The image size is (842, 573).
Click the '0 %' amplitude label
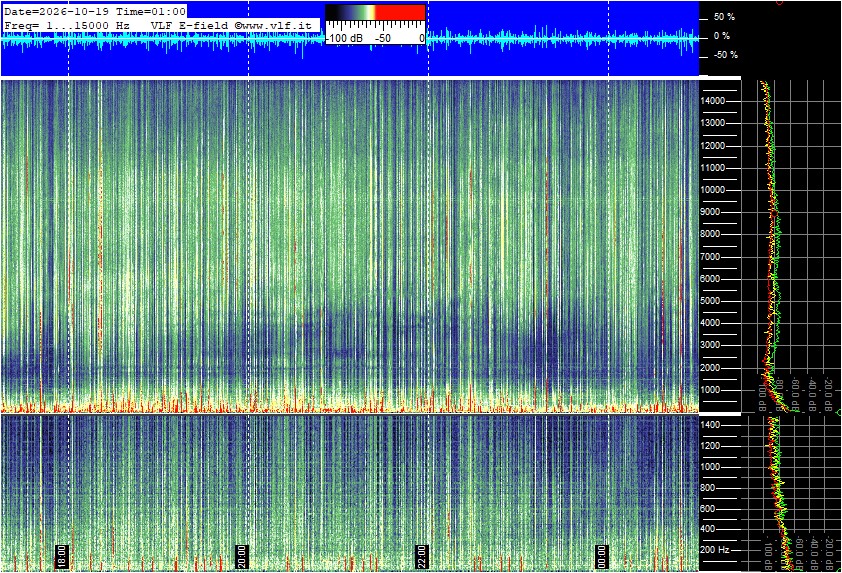click(x=722, y=36)
